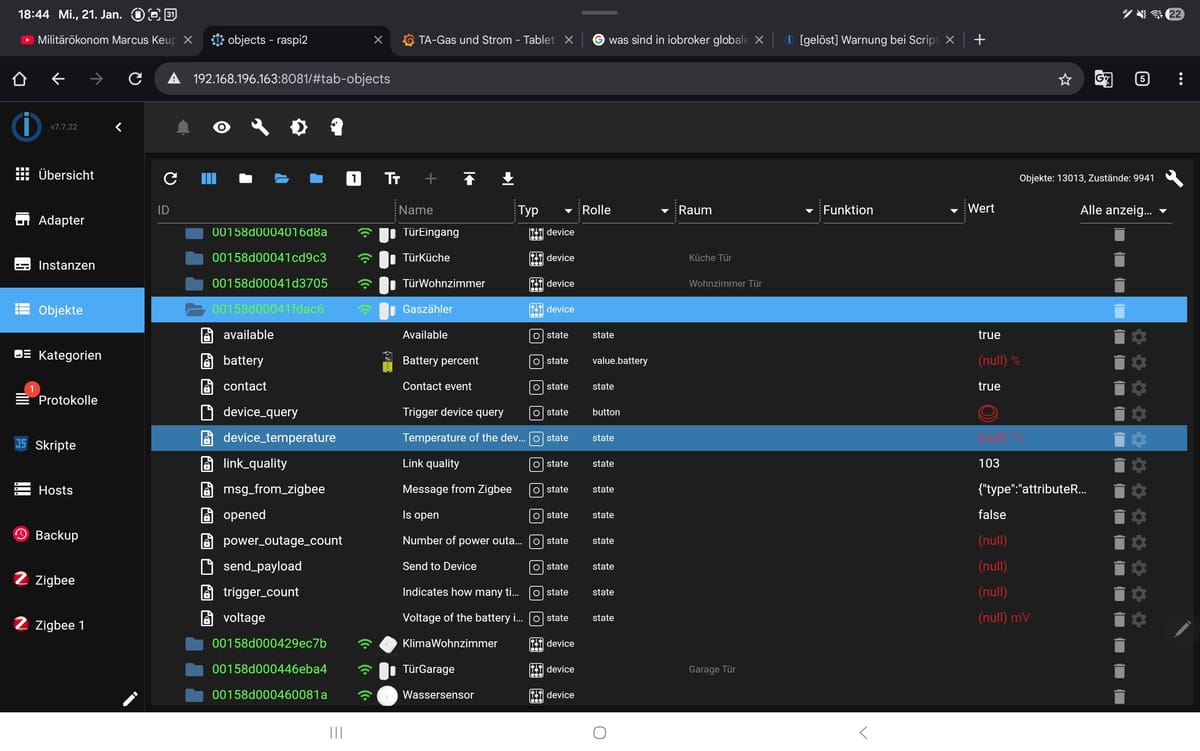This screenshot has height=751, width=1200.
Task: Toggle expert mode head icon
Action: pos(336,127)
